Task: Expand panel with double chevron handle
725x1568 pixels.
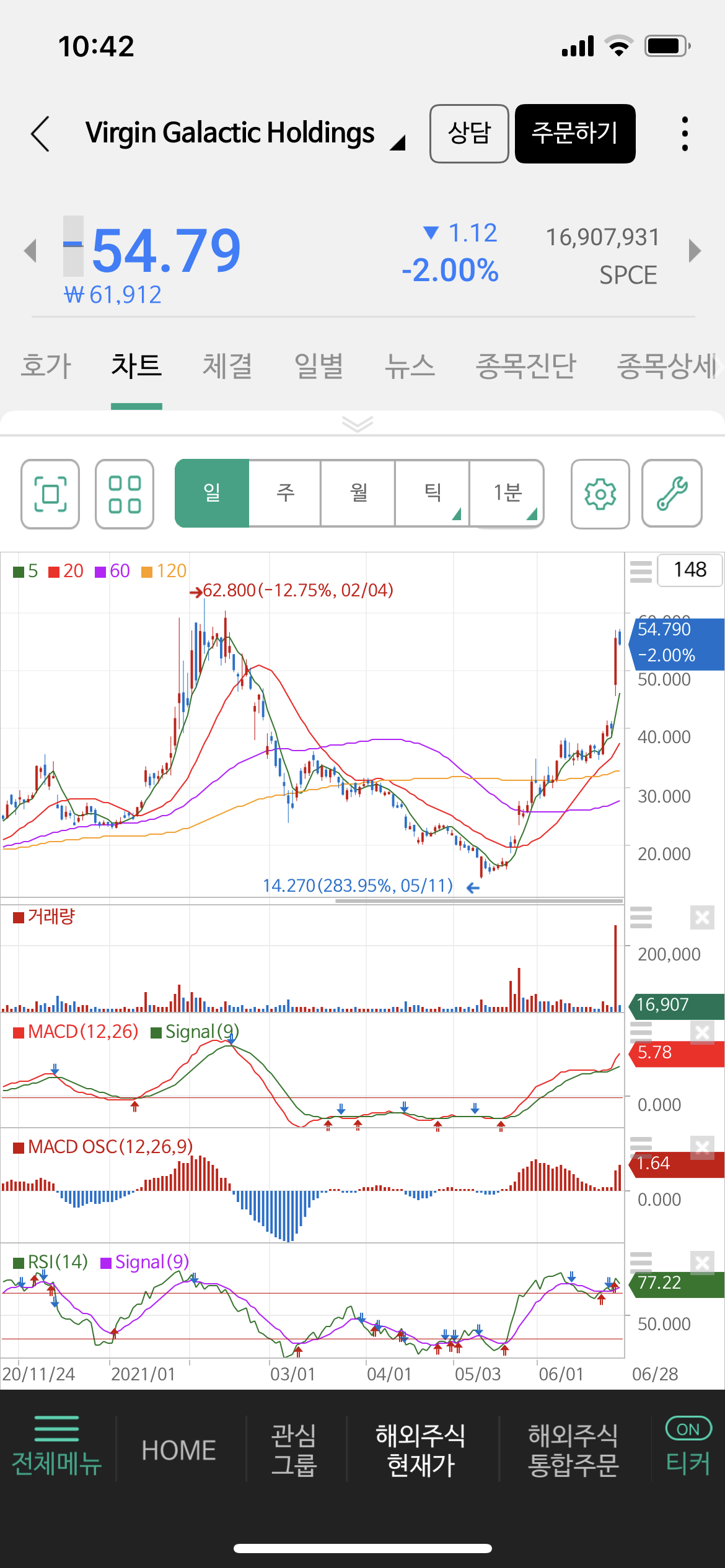Action: [358, 424]
